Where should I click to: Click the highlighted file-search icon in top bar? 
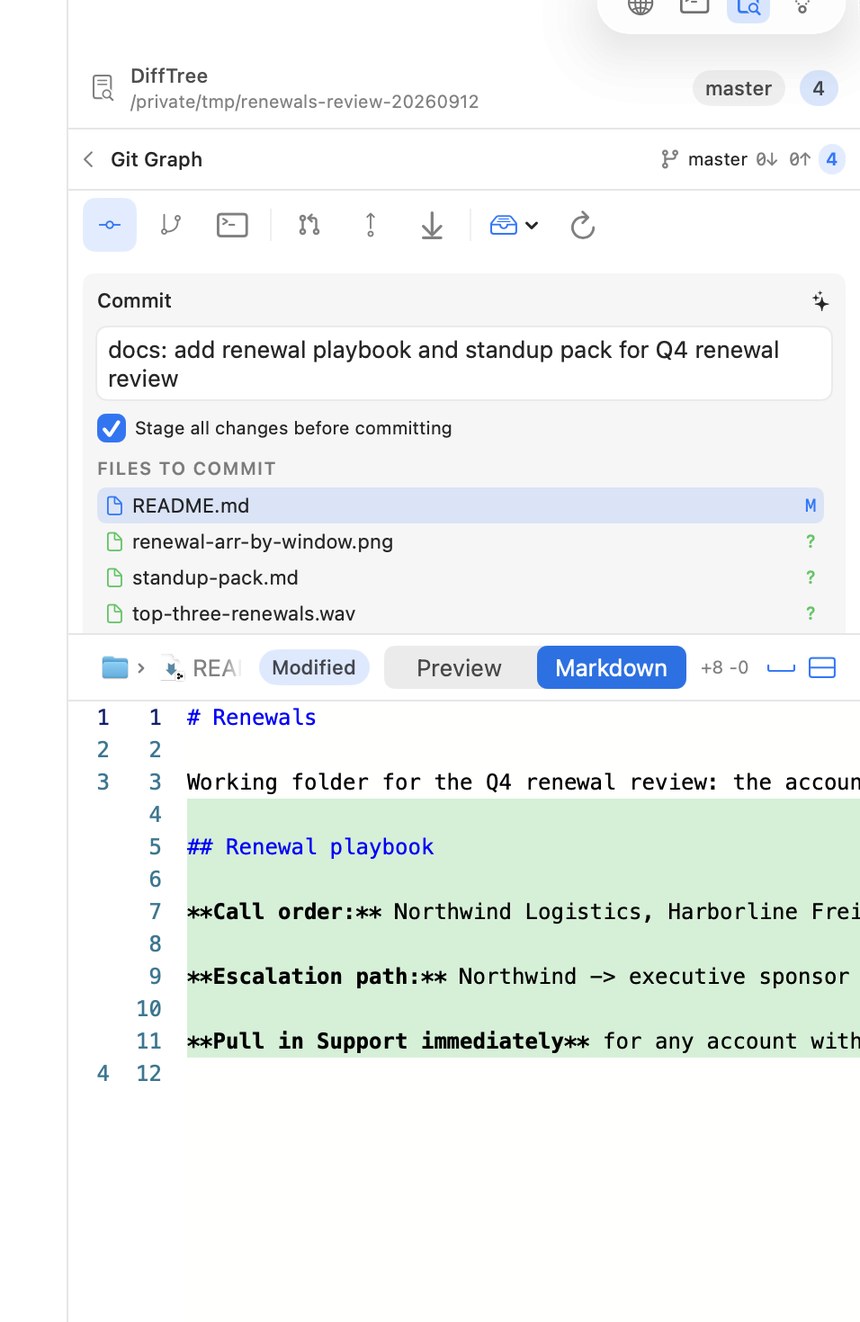[x=748, y=9]
